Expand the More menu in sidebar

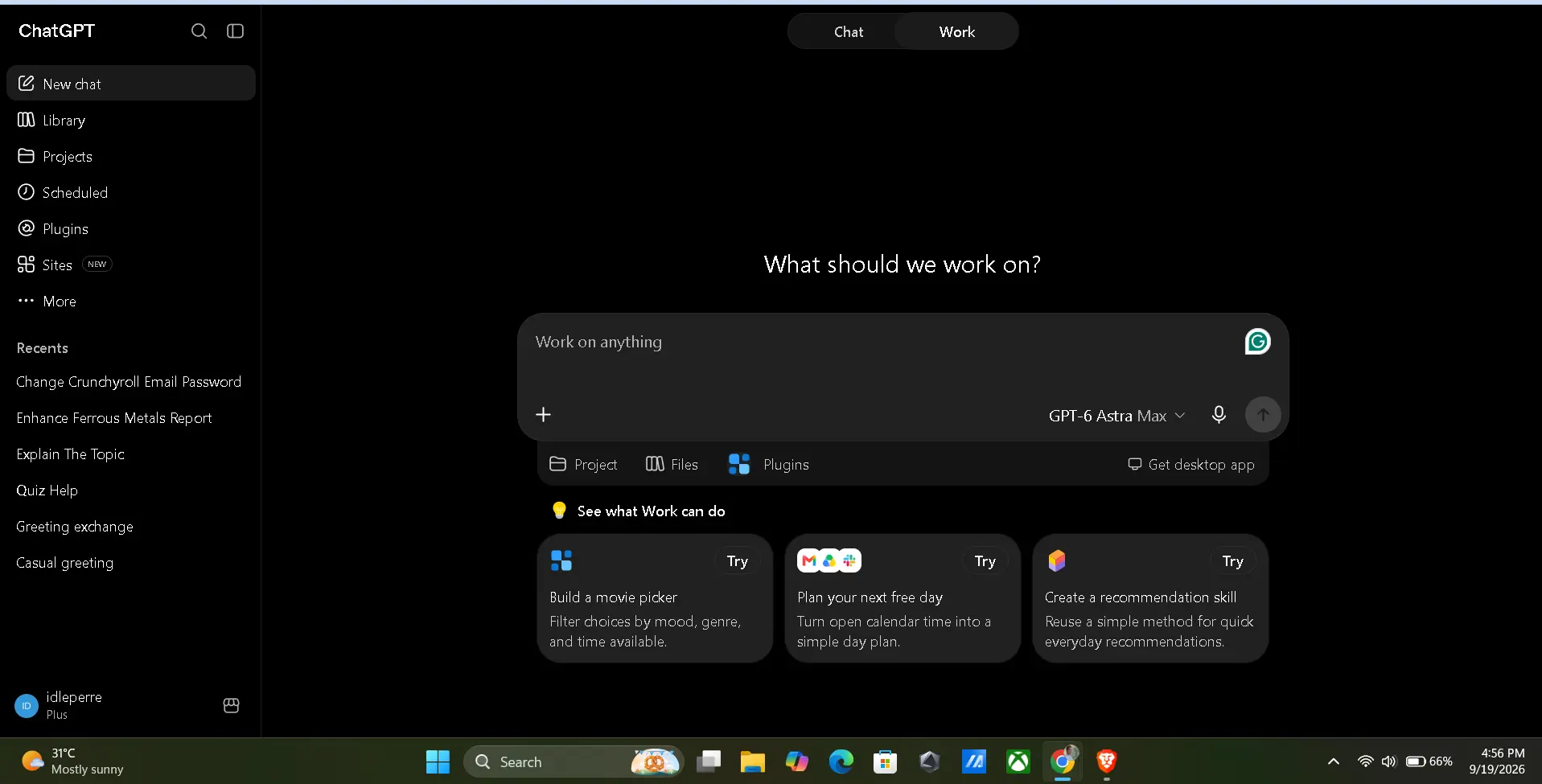[131, 302]
